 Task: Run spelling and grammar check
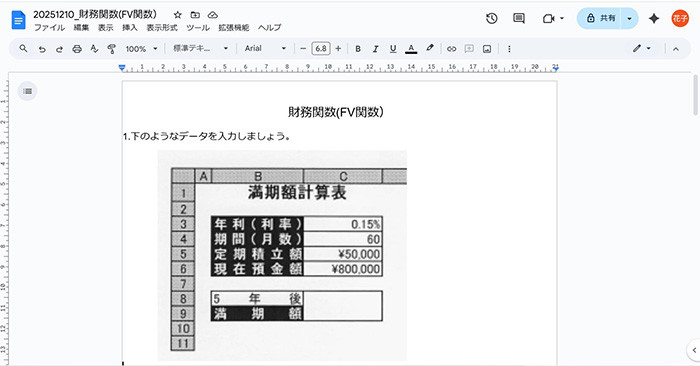[94, 49]
